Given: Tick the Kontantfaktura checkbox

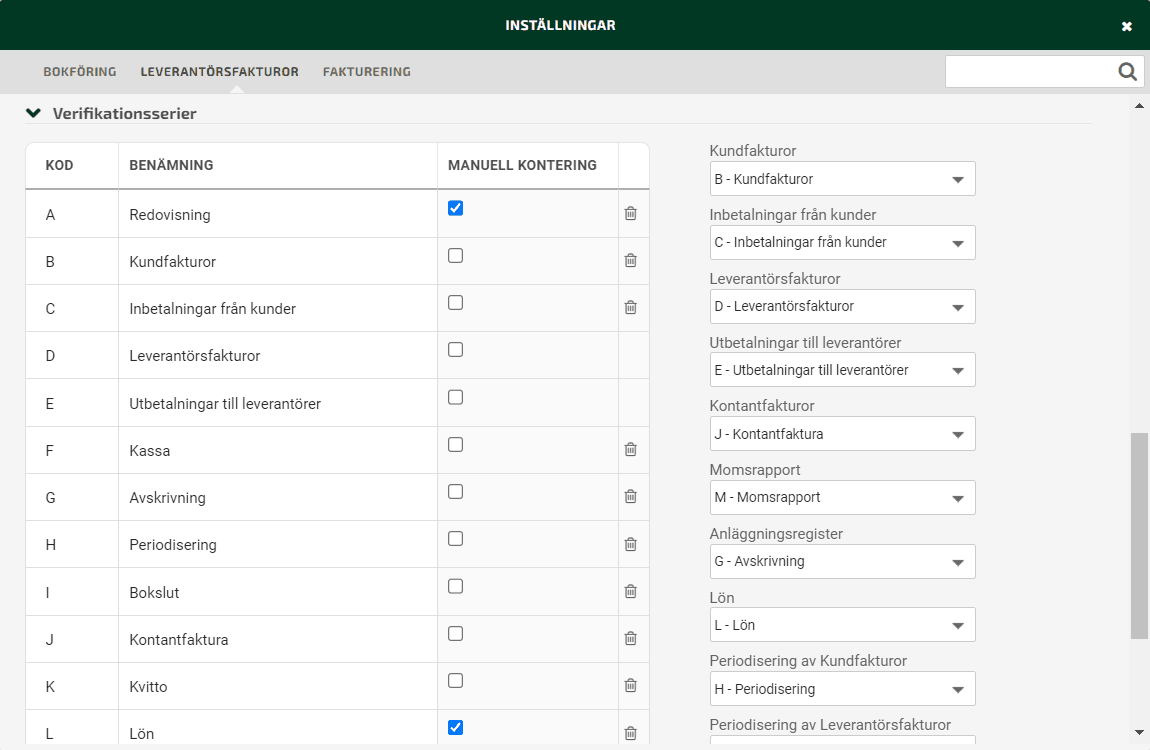Looking at the screenshot, I should point(455,633).
